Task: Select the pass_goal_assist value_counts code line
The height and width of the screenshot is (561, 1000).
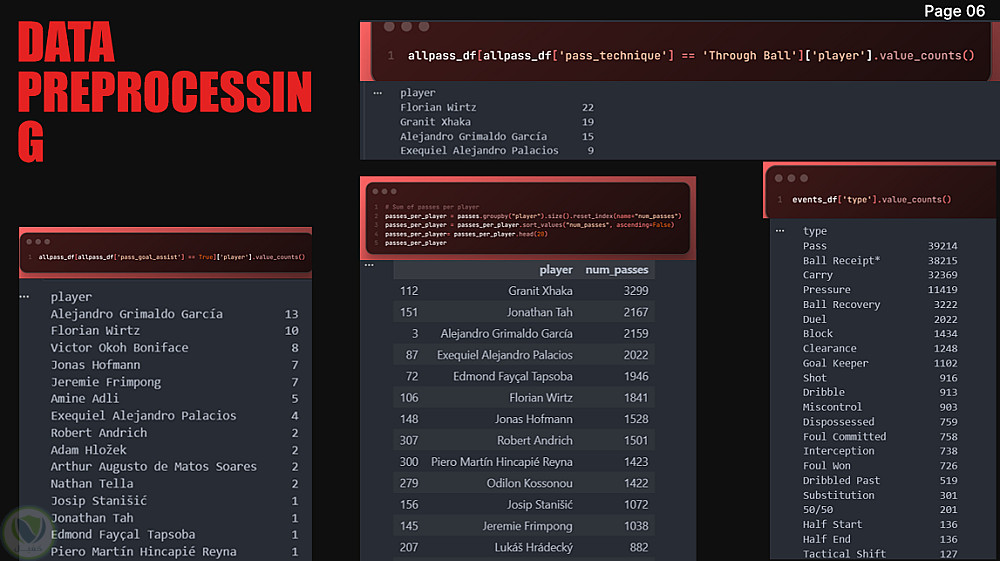Action: pyautogui.click(x=172, y=257)
